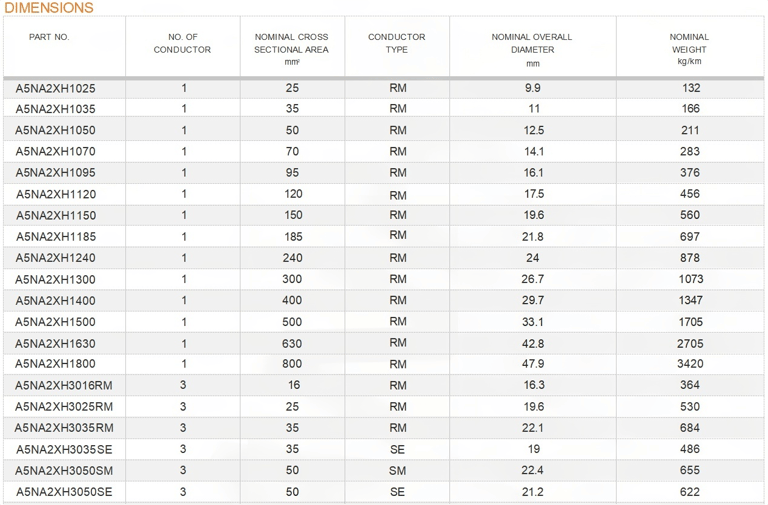Select part number A5NA2XH3016RM
The width and height of the screenshot is (768, 505).
tap(64, 385)
